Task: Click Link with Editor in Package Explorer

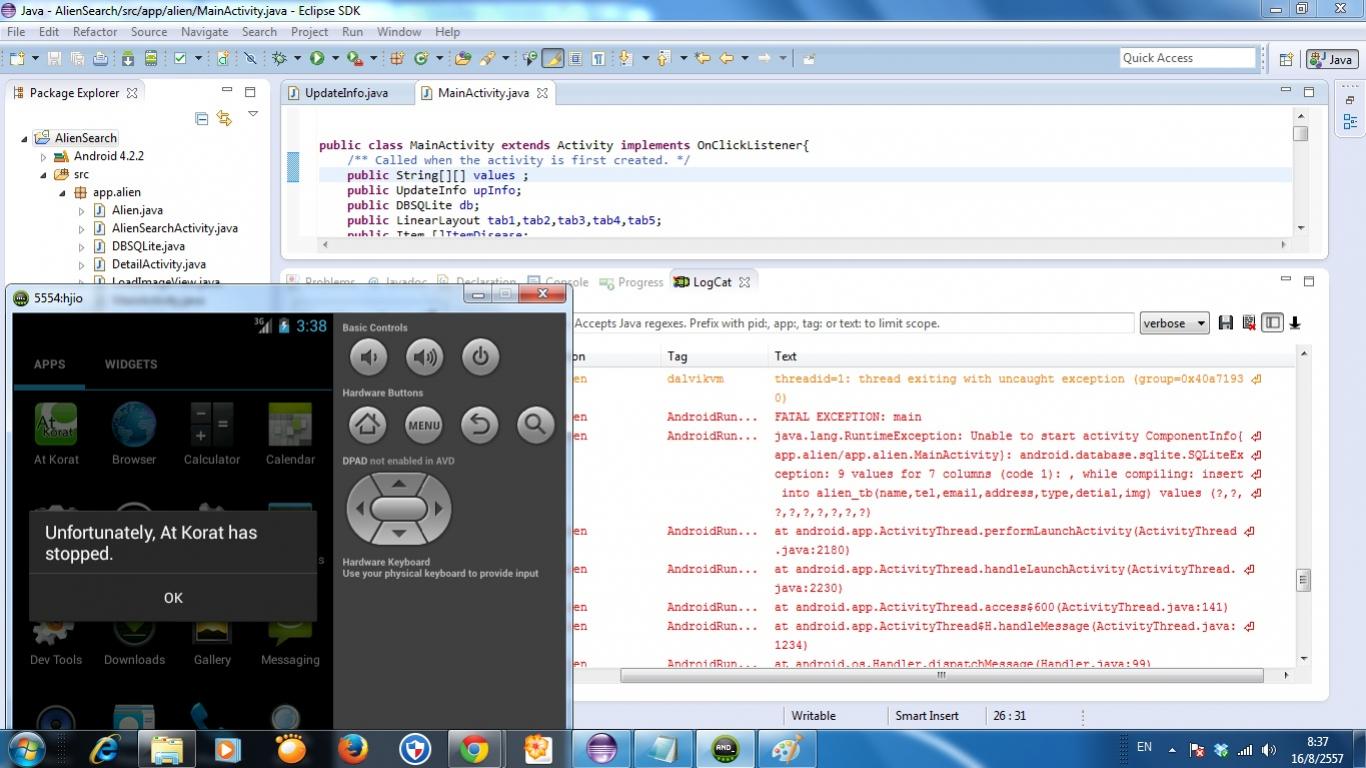Action: click(224, 118)
